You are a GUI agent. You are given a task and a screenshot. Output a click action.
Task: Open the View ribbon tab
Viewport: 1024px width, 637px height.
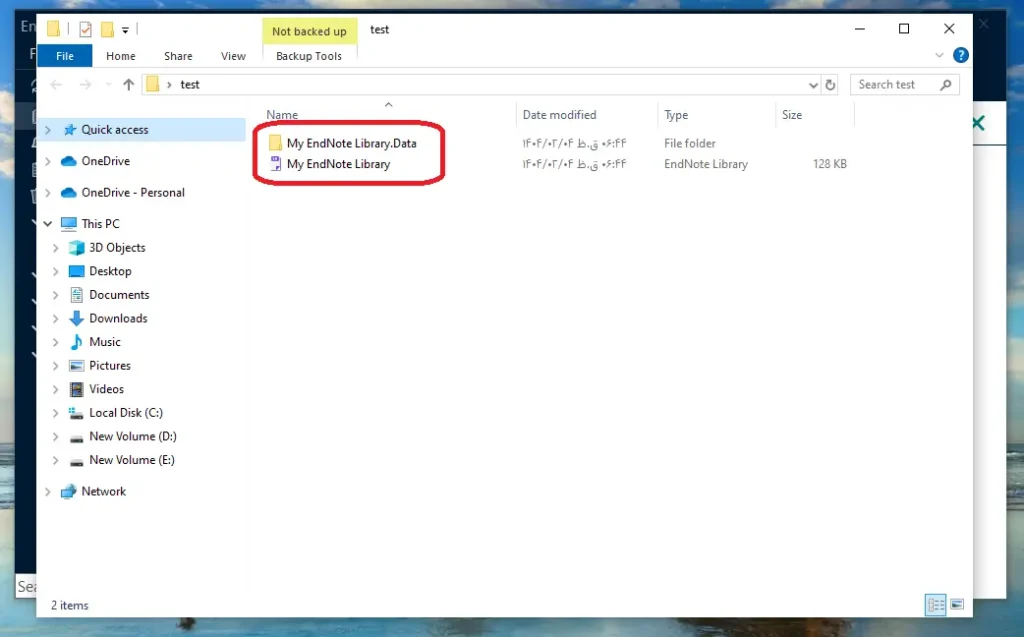[233, 56]
